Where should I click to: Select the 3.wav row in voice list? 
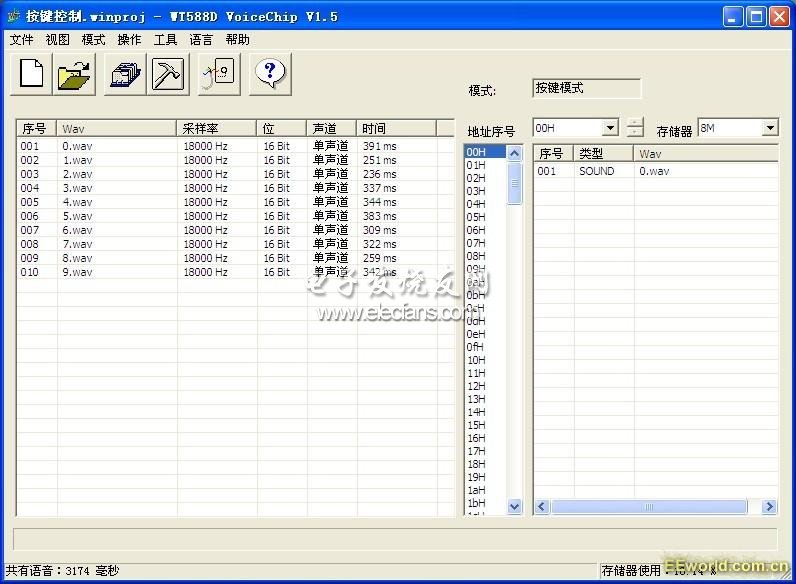pos(78,188)
